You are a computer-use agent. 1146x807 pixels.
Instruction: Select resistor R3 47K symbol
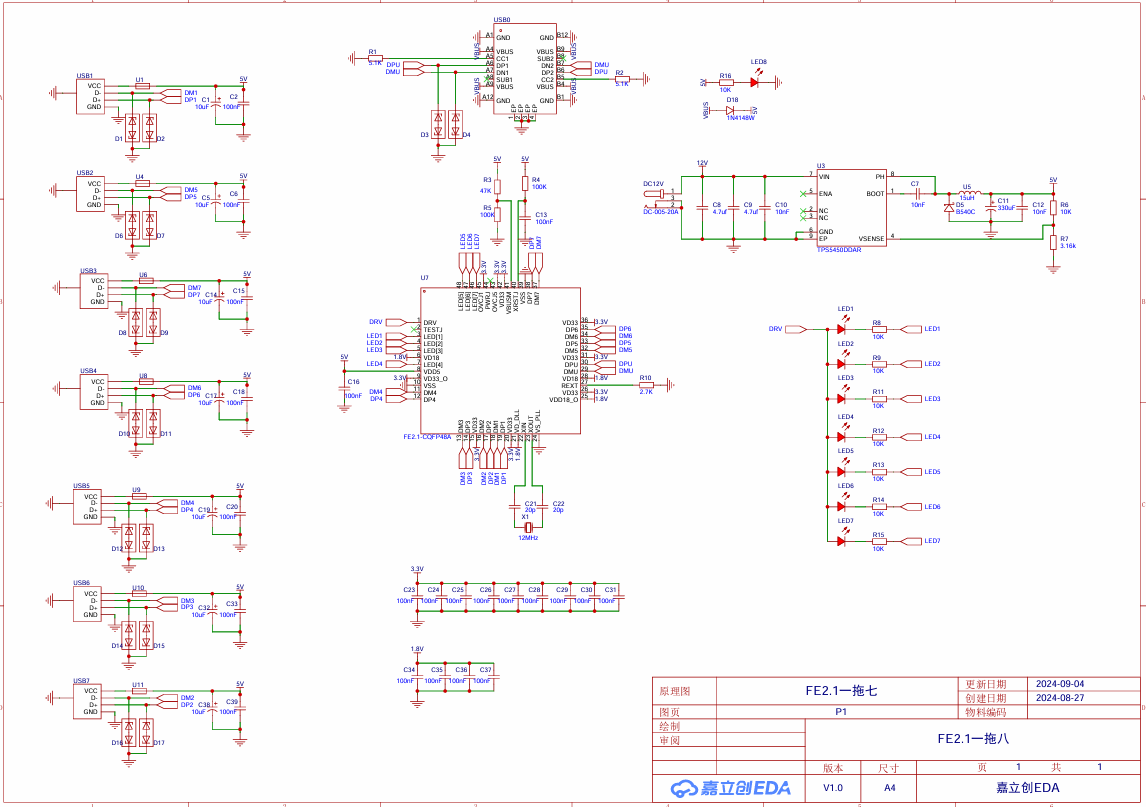point(497,186)
